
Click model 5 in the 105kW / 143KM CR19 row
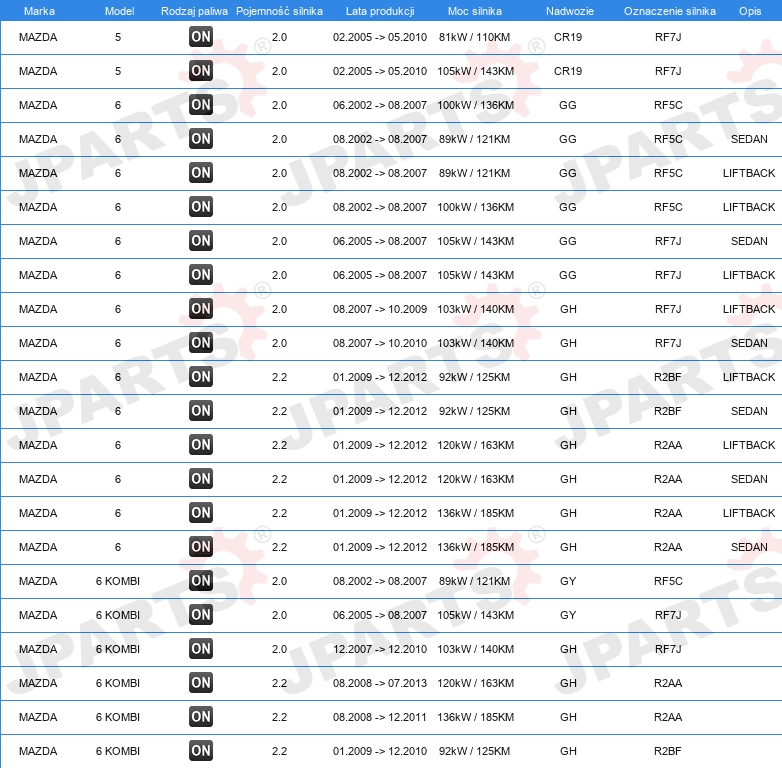coord(118,71)
